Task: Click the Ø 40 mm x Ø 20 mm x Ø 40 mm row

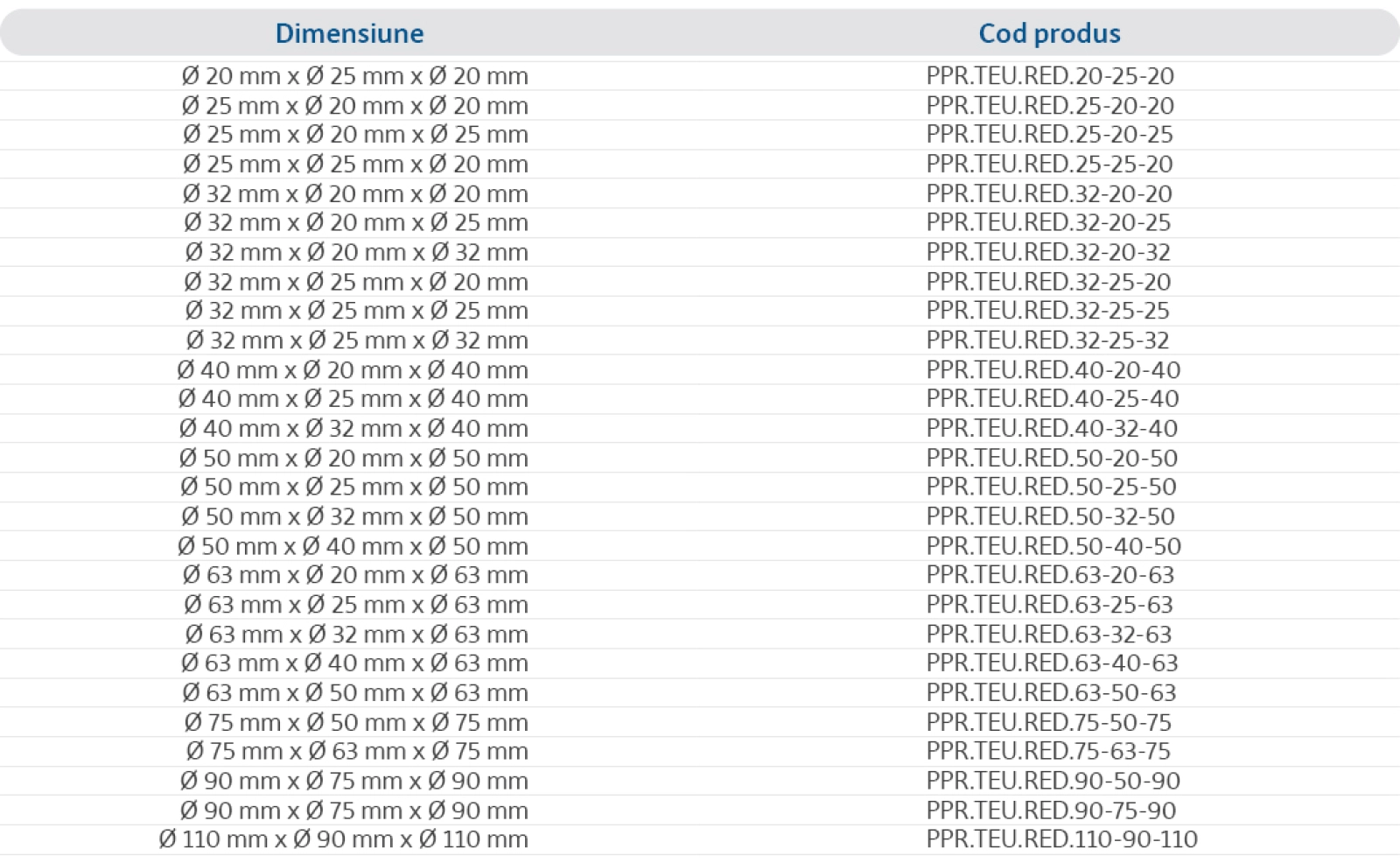Action: coord(700,369)
